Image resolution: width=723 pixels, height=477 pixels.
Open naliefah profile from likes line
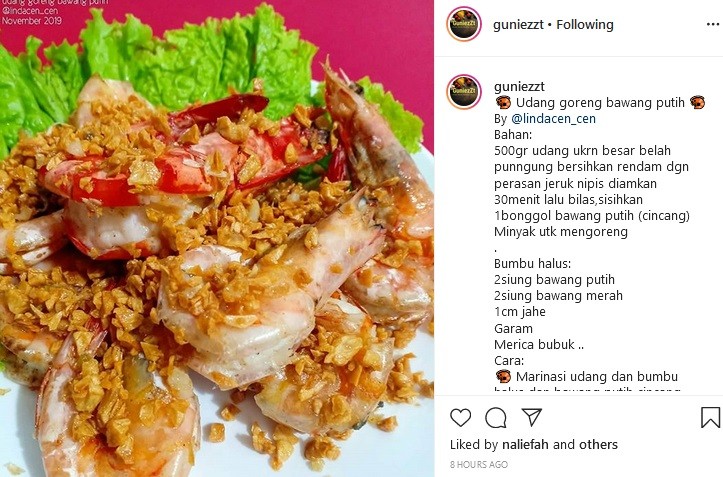525,444
